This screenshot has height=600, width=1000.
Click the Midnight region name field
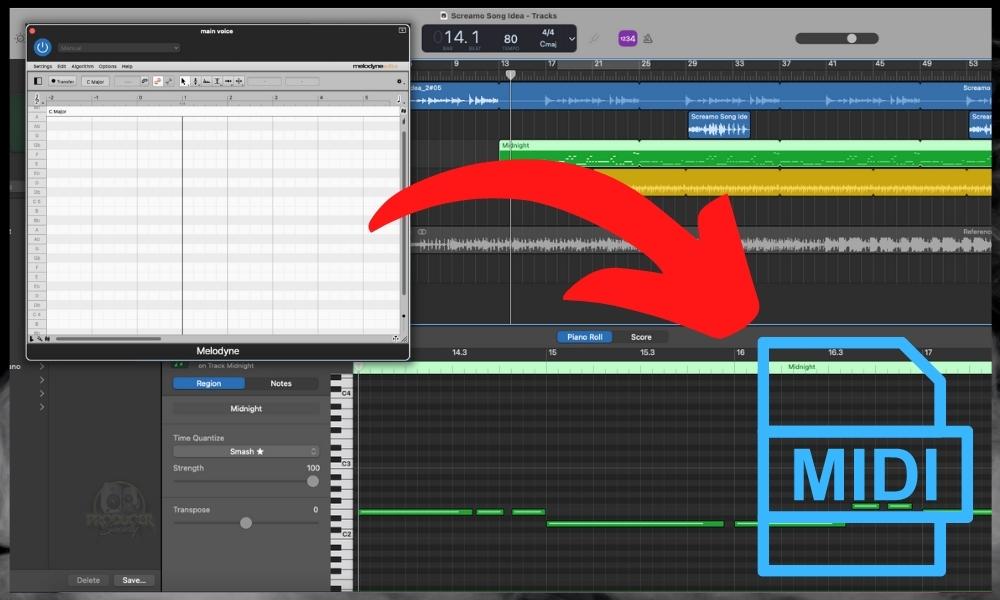pyautogui.click(x=246, y=409)
